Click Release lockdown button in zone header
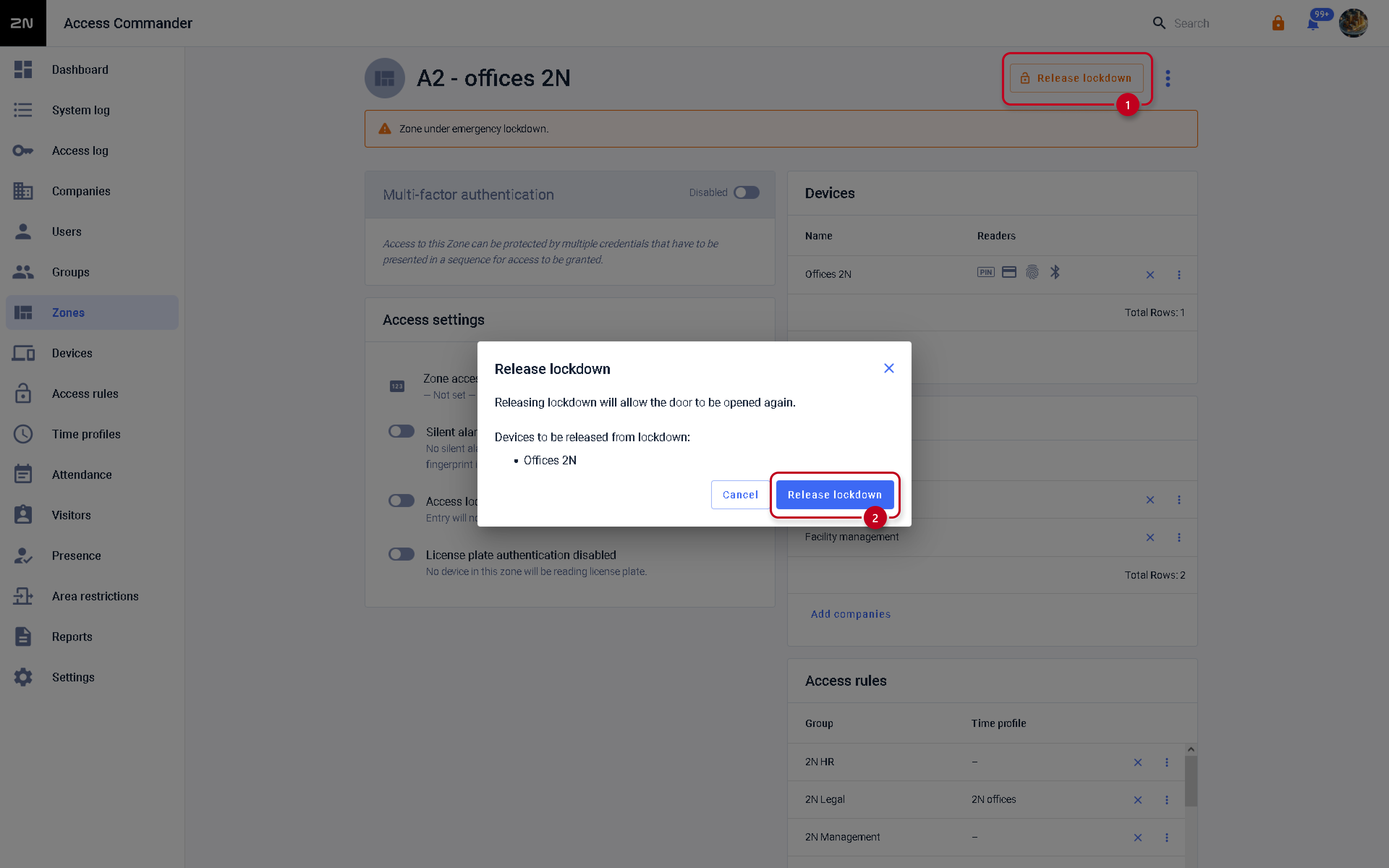 (1076, 78)
